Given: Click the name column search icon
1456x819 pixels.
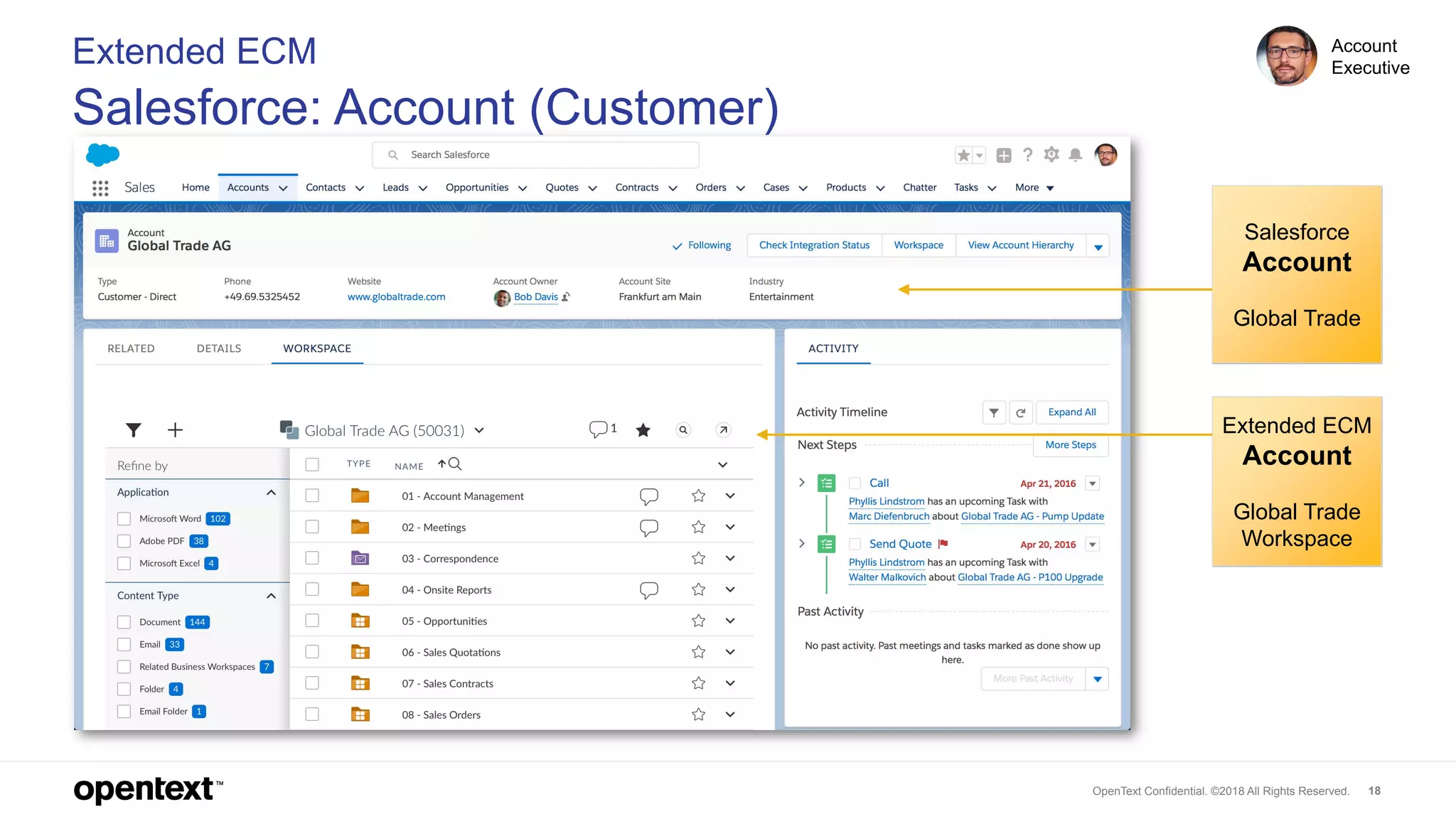Looking at the screenshot, I should coord(455,464).
